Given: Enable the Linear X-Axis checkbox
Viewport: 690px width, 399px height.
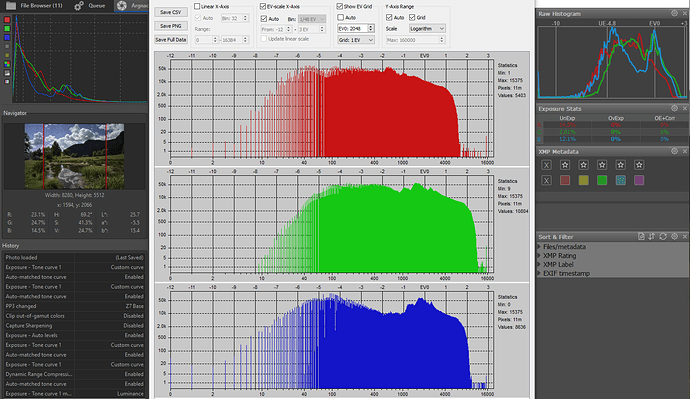Looking at the screenshot, I should (197, 7).
